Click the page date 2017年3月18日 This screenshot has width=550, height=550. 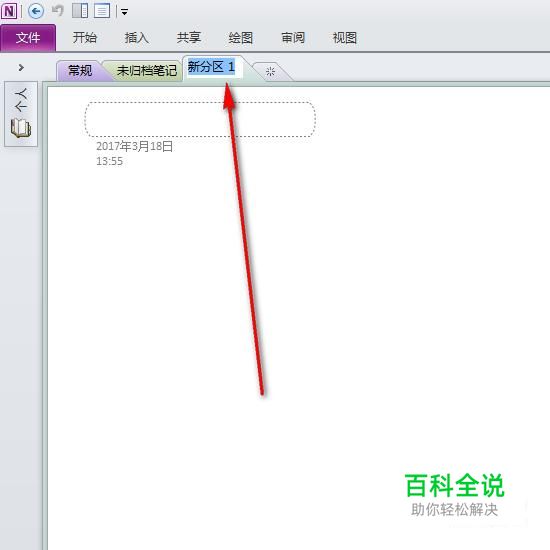134,146
